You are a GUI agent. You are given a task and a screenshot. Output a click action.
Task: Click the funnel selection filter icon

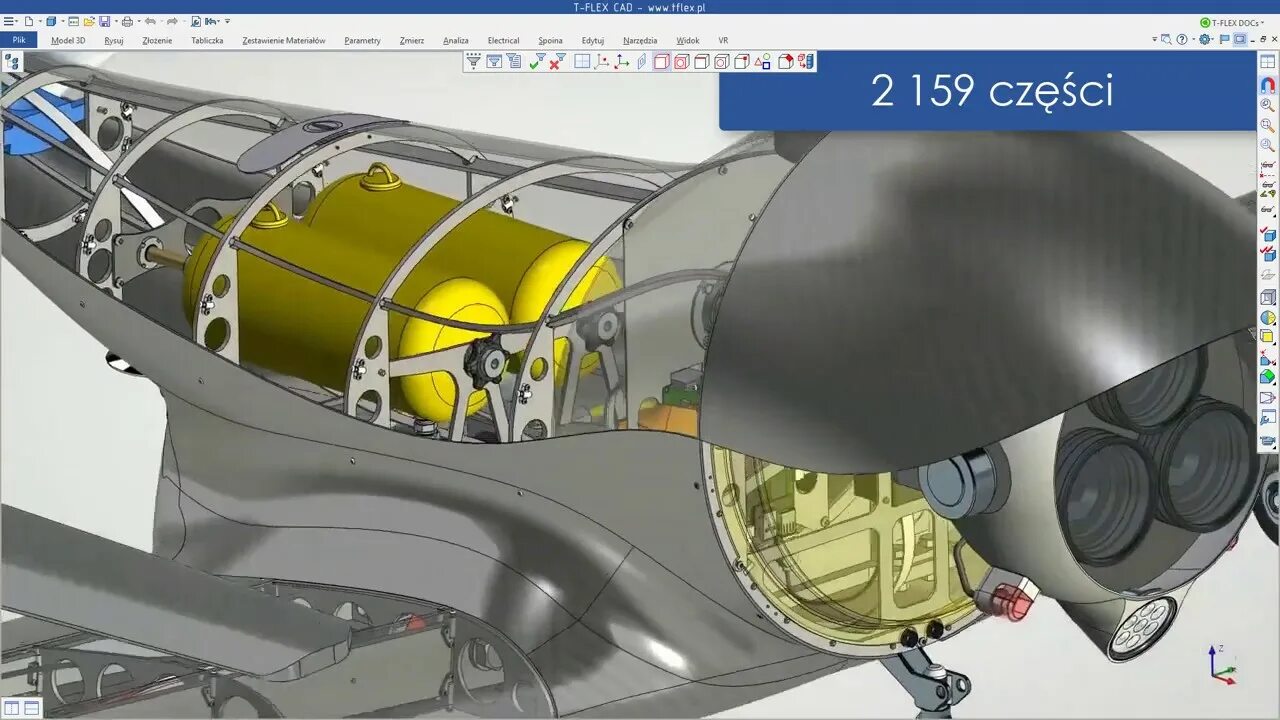(x=473, y=62)
